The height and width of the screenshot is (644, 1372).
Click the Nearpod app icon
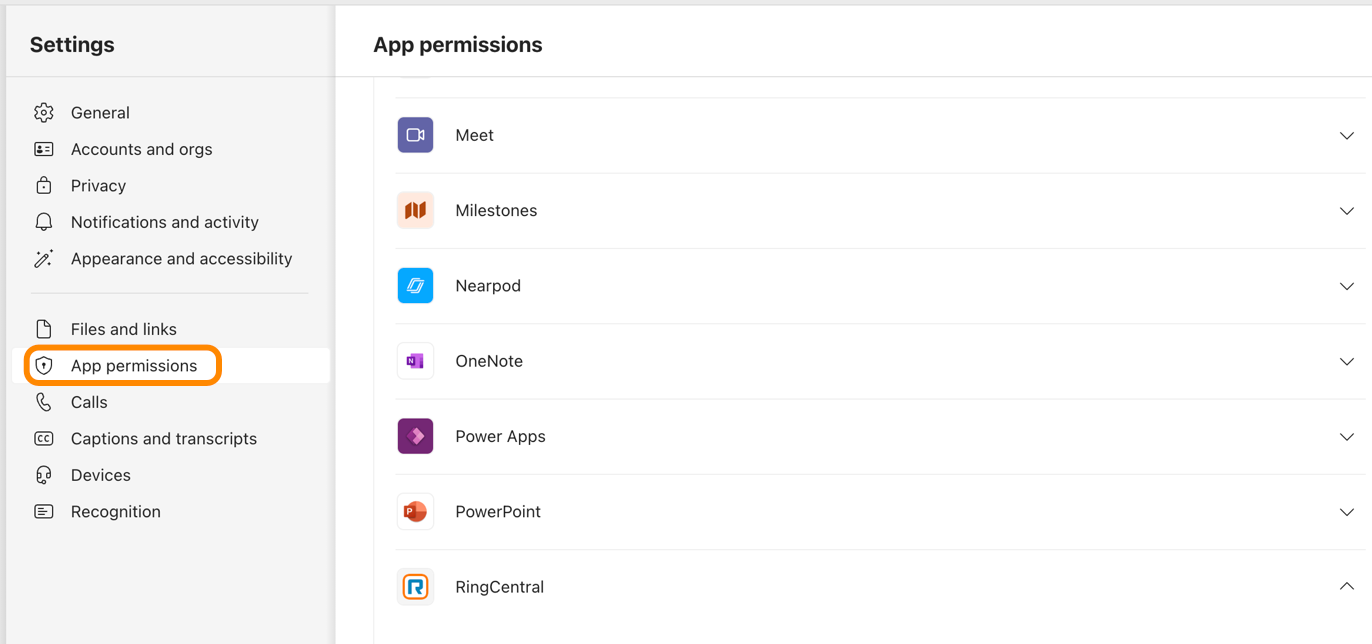tap(415, 286)
